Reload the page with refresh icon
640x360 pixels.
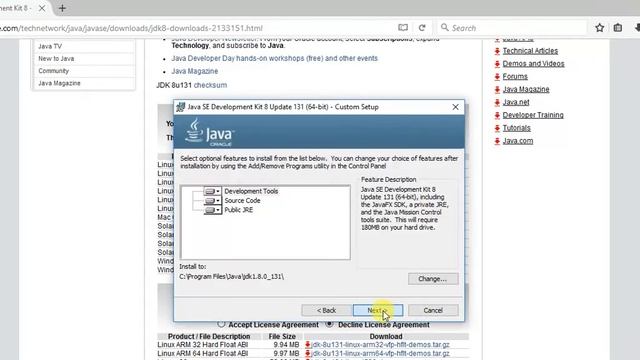tap(422, 28)
